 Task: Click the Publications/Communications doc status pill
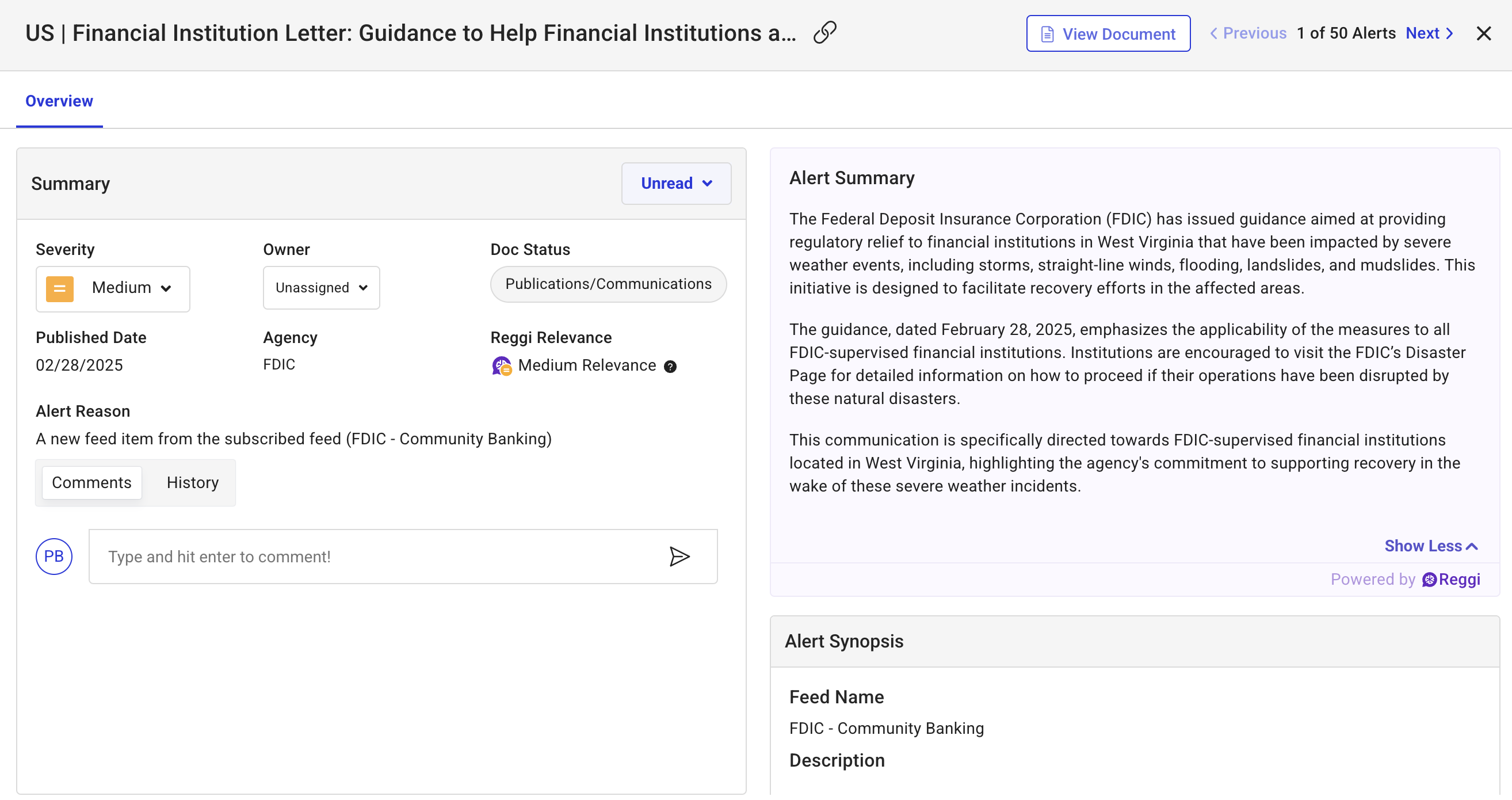(x=608, y=284)
